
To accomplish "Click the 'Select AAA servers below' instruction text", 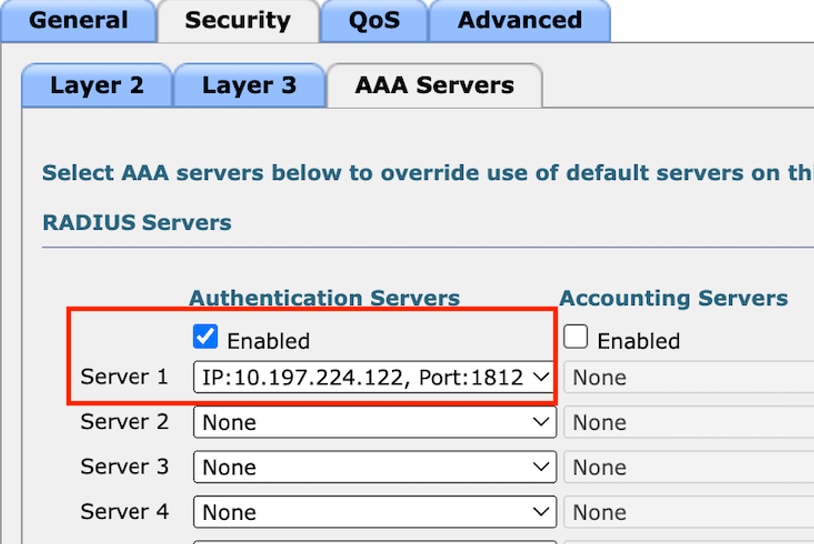I will click(x=428, y=173).
